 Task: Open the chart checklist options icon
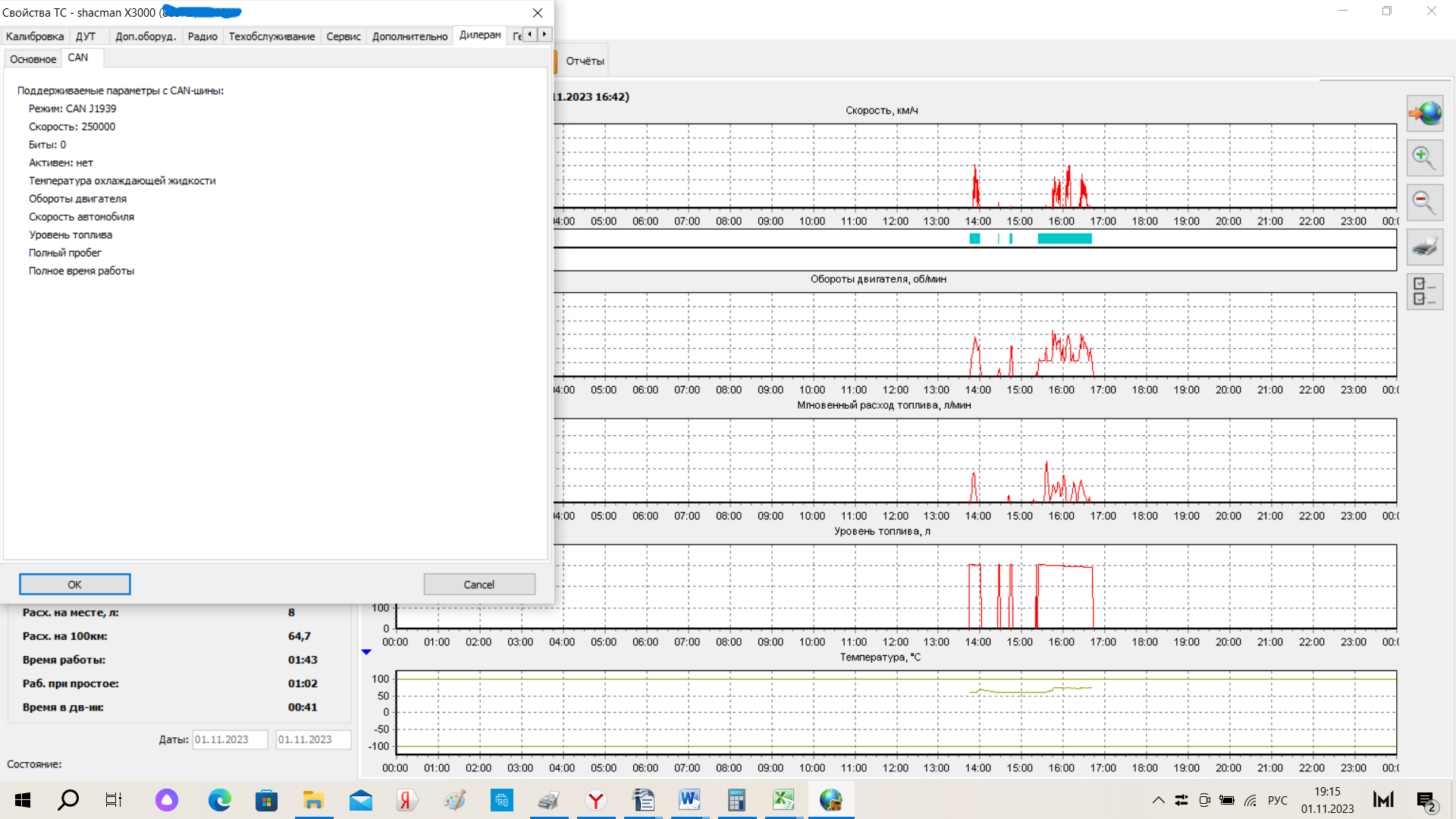[1423, 292]
